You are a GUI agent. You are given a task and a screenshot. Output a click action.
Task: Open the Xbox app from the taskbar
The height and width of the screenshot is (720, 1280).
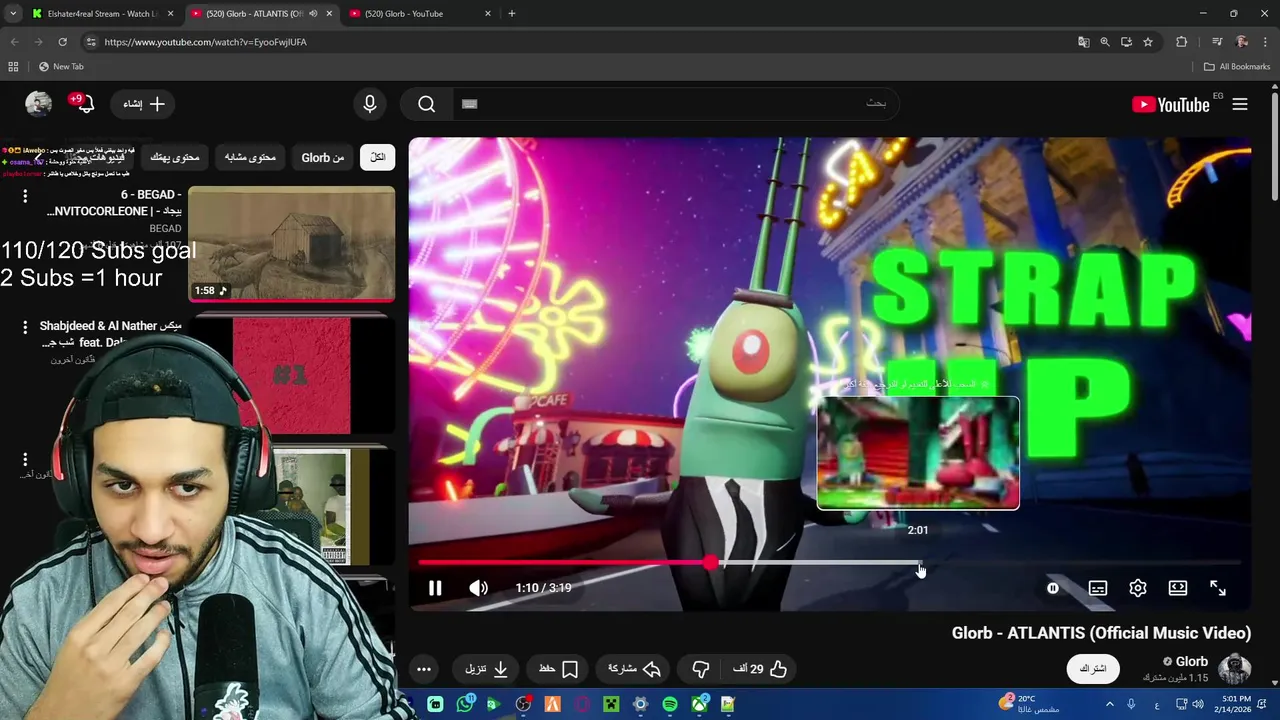tap(700, 704)
